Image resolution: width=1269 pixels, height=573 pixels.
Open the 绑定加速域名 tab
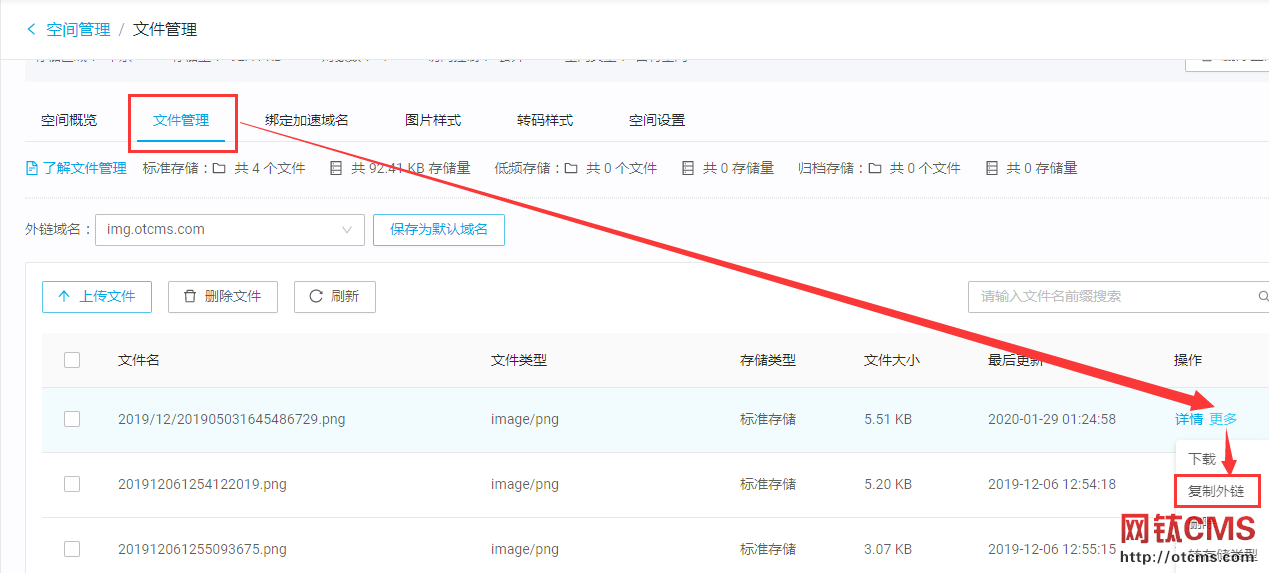pyautogui.click(x=307, y=120)
